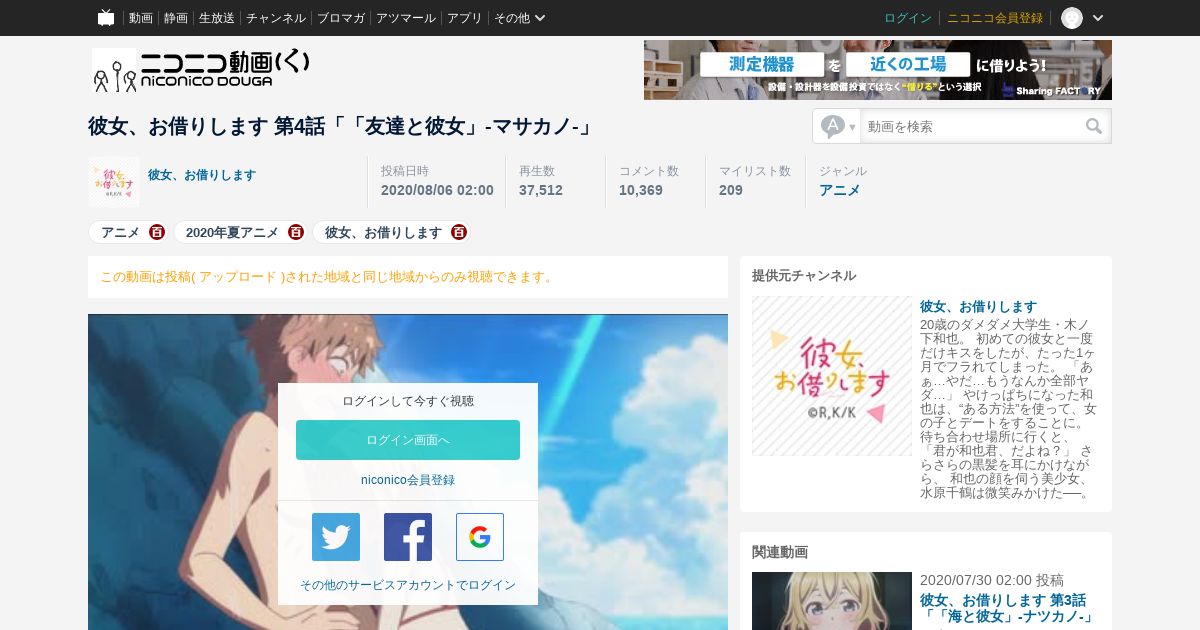Select the 彼女、お借りします tag
The height and width of the screenshot is (630, 1200).
[x=383, y=232]
